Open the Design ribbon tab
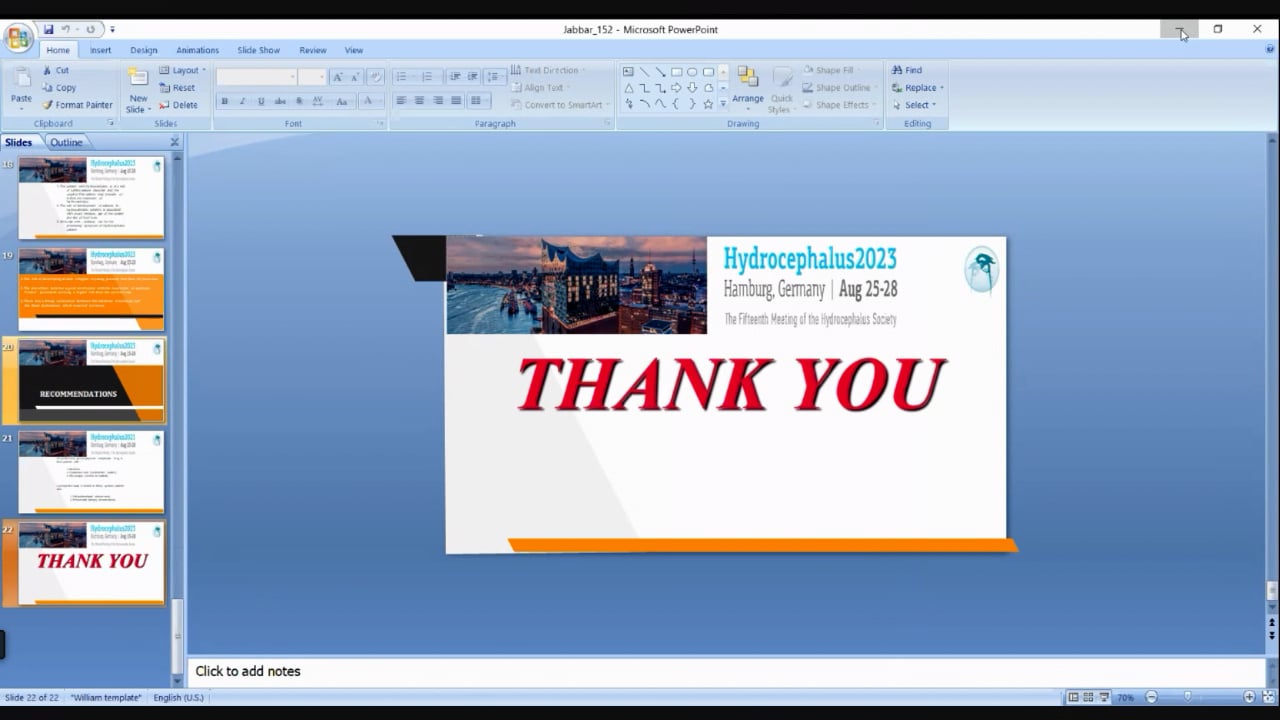 (144, 50)
